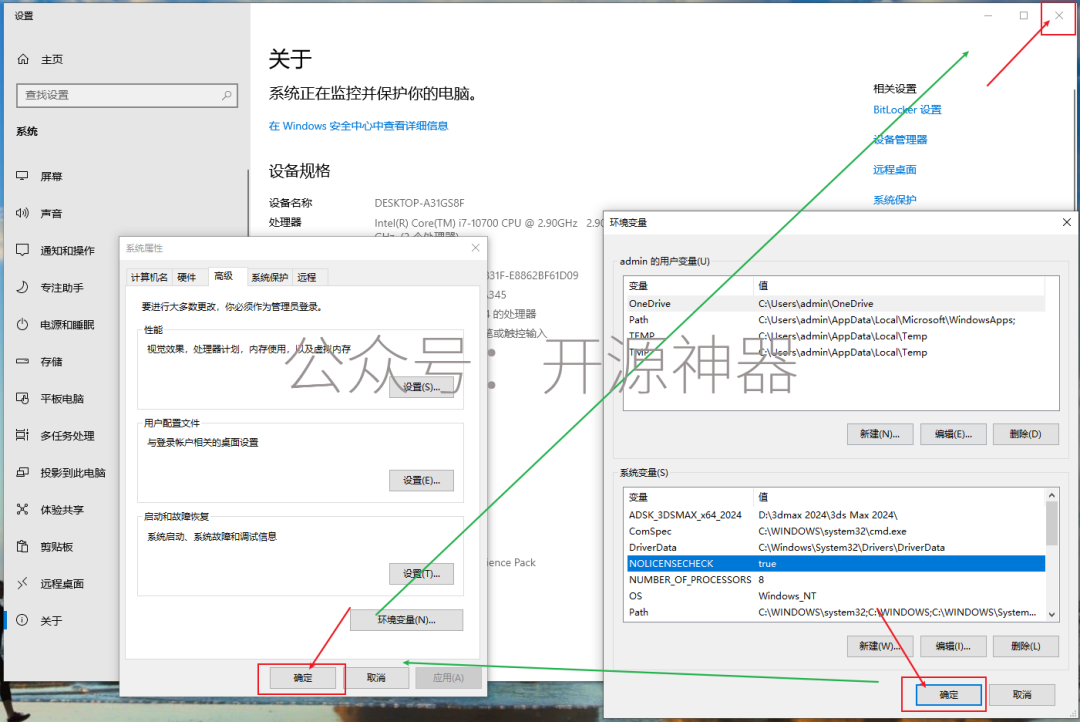Click 编辑(E)... for user variables
The width and height of the screenshot is (1080, 722).
pyautogui.click(x=953, y=433)
